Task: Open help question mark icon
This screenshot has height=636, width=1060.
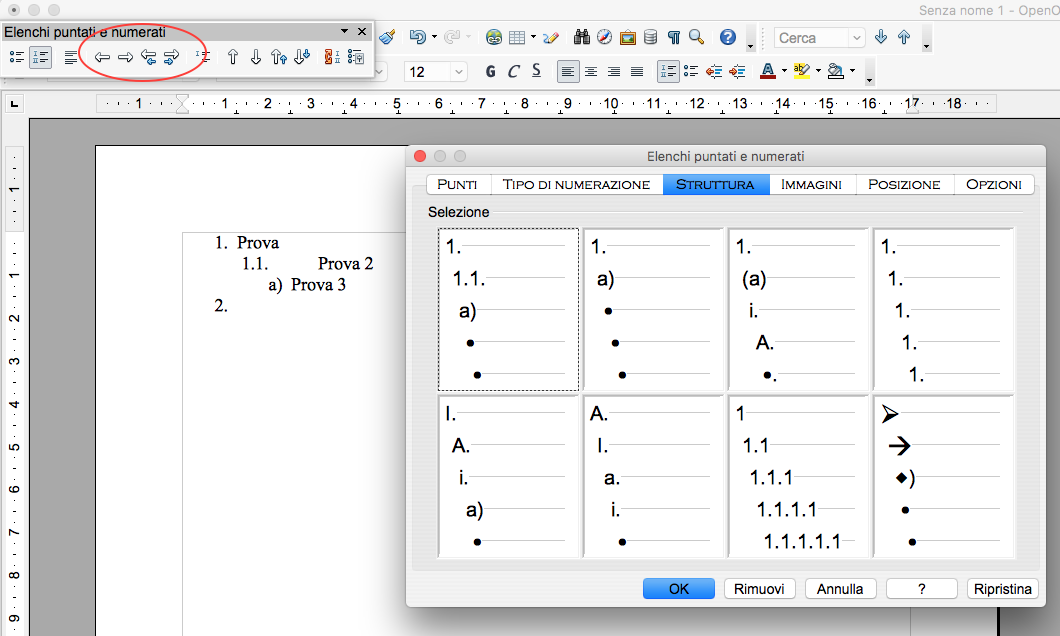Action: [x=727, y=37]
